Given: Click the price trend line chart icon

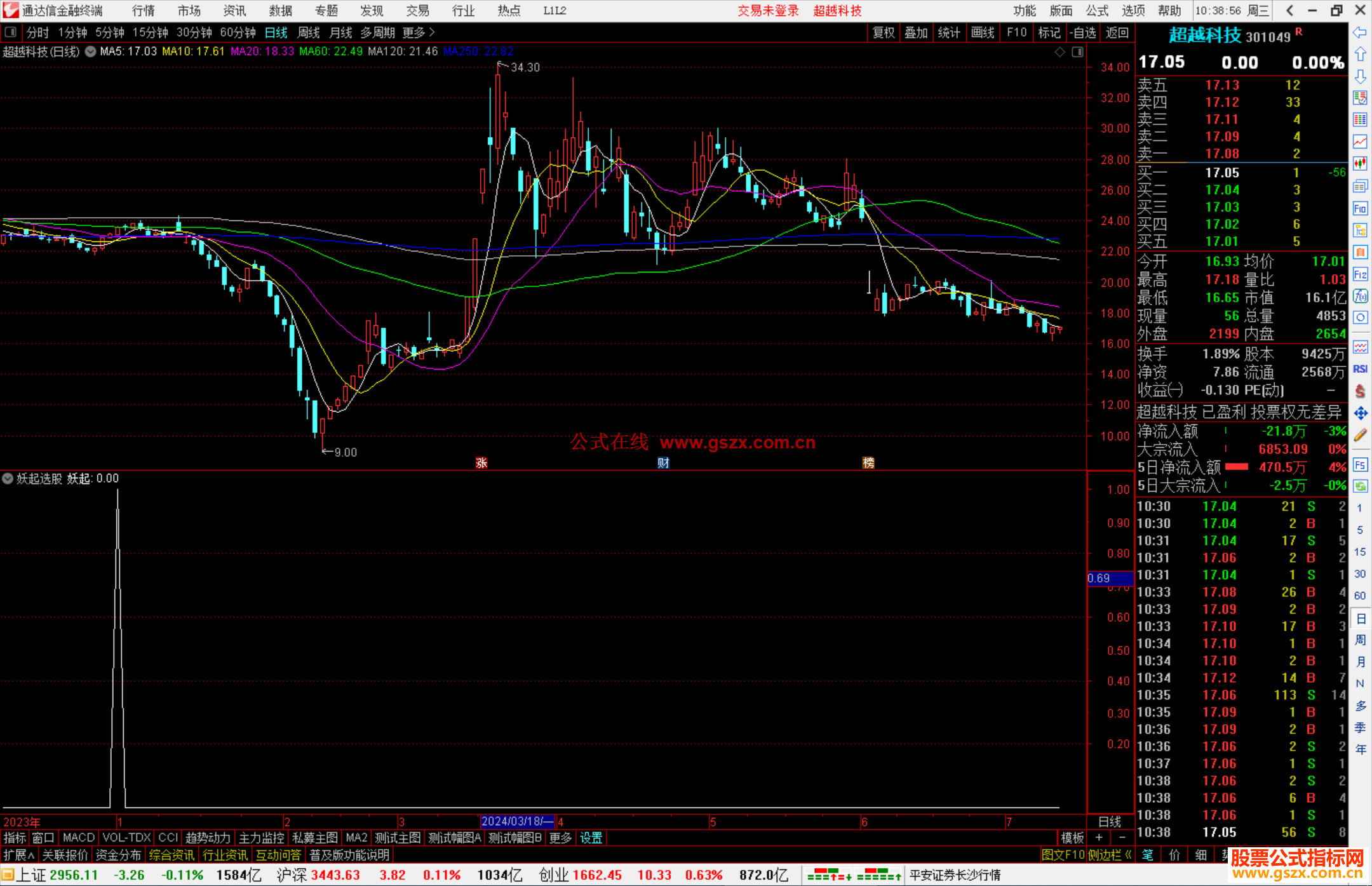Looking at the screenshot, I should [x=1360, y=142].
